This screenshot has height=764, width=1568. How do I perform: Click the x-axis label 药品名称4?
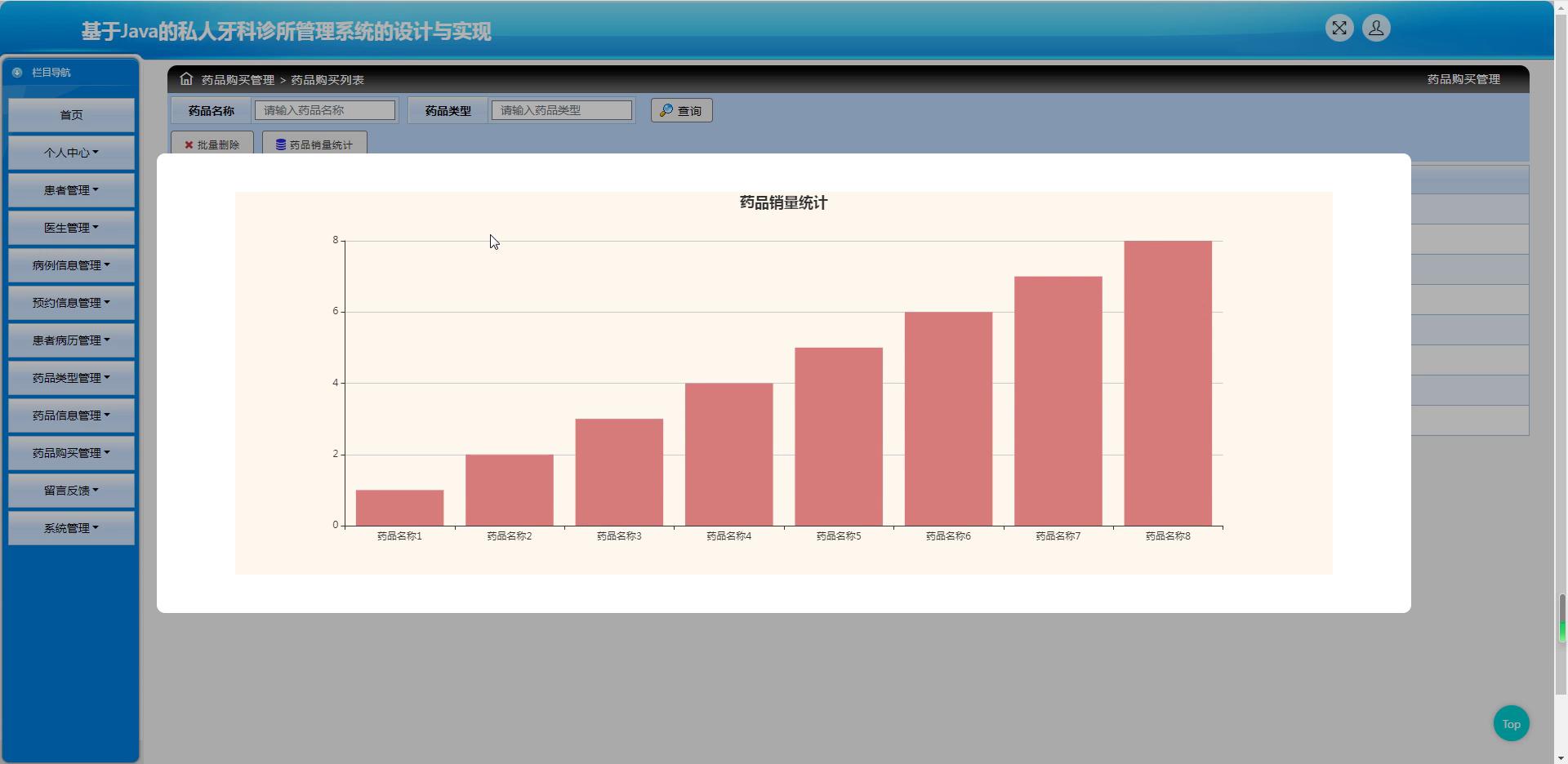tap(729, 536)
